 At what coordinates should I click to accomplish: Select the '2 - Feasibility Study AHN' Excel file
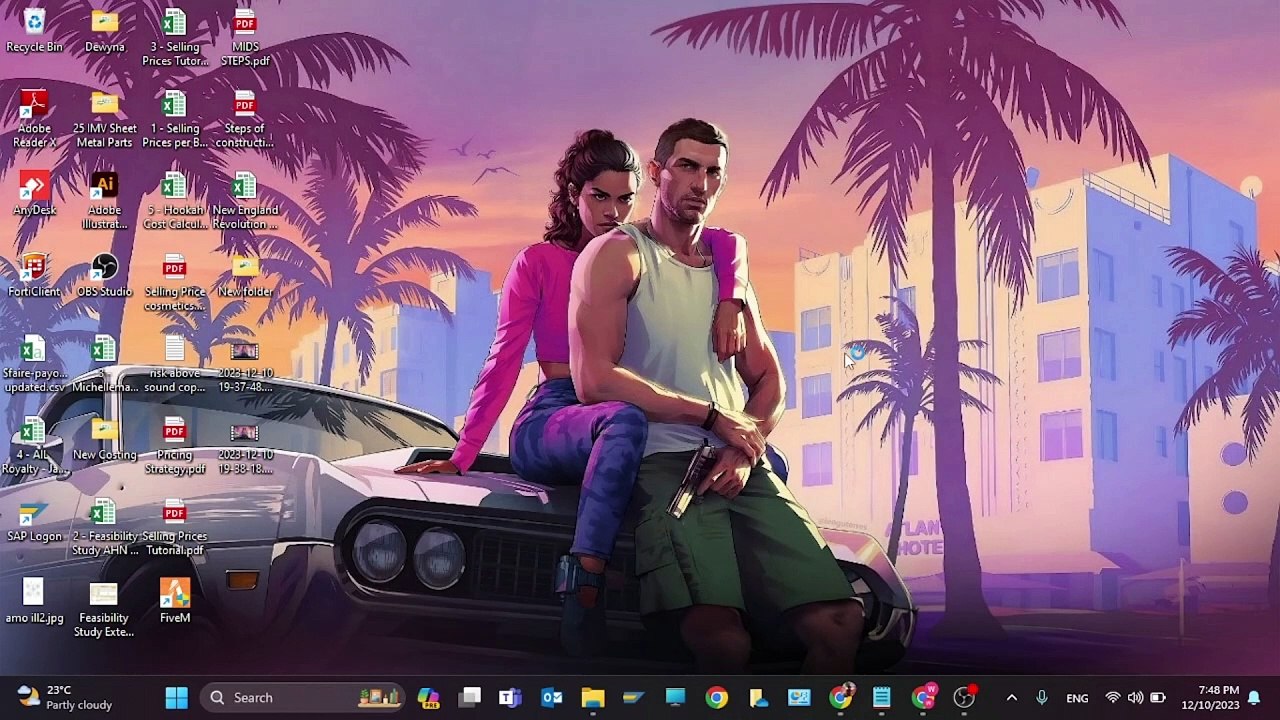[104, 527]
